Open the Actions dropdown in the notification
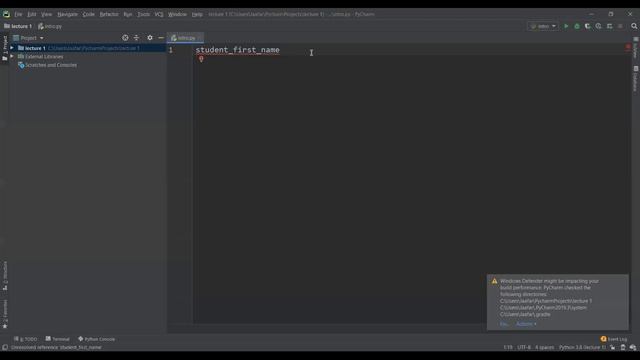The height and width of the screenshot is (360, 640). [526, 324]
